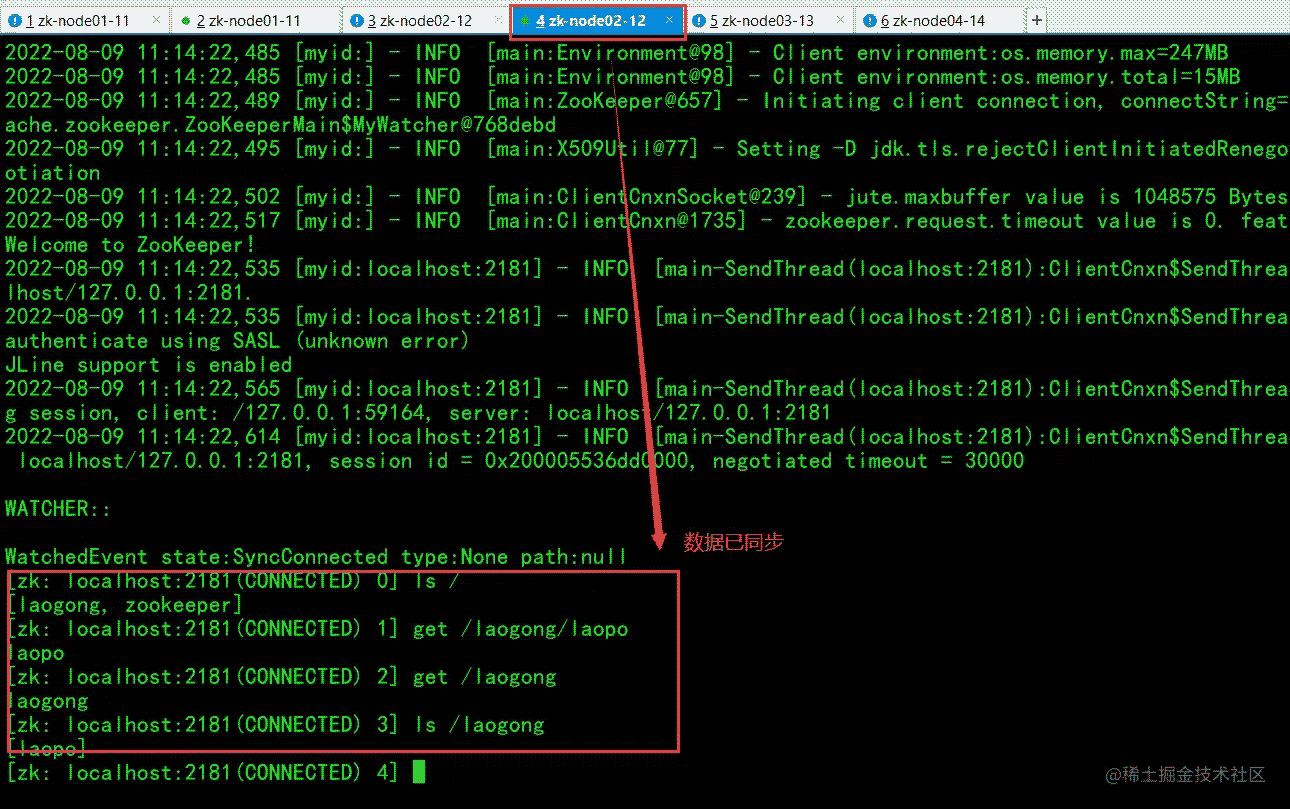Click the "get /laogong/laopo" command text
The height and width of the screenshot is (809, 1290).
point(521,629)
